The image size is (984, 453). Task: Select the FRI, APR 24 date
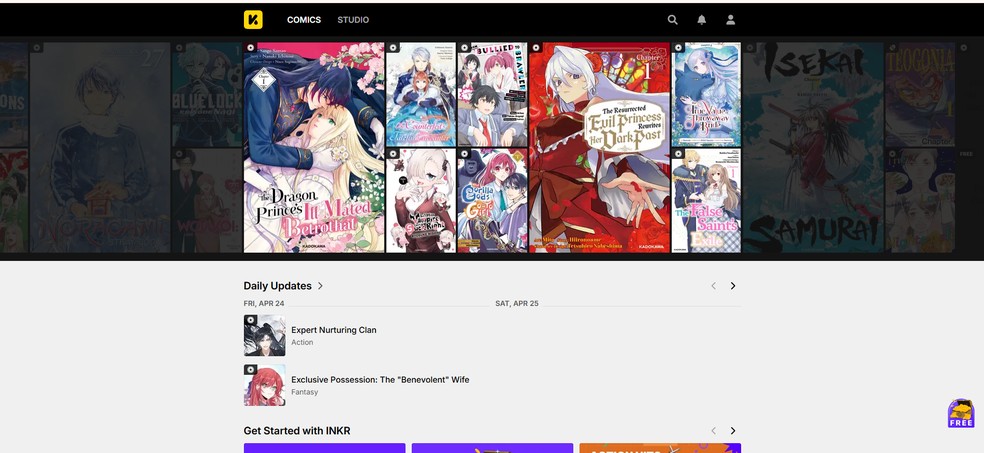(x=264, y=303)
